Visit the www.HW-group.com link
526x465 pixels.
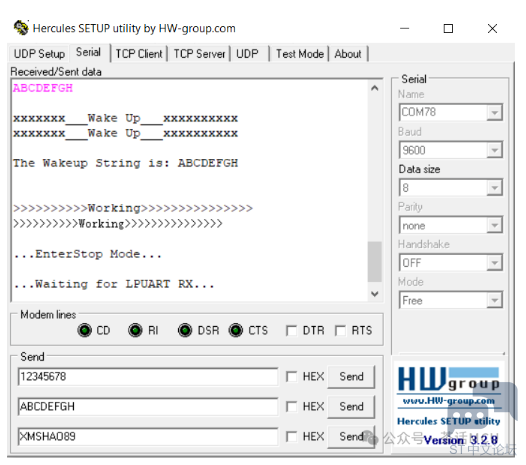click(x=449, y=401)
